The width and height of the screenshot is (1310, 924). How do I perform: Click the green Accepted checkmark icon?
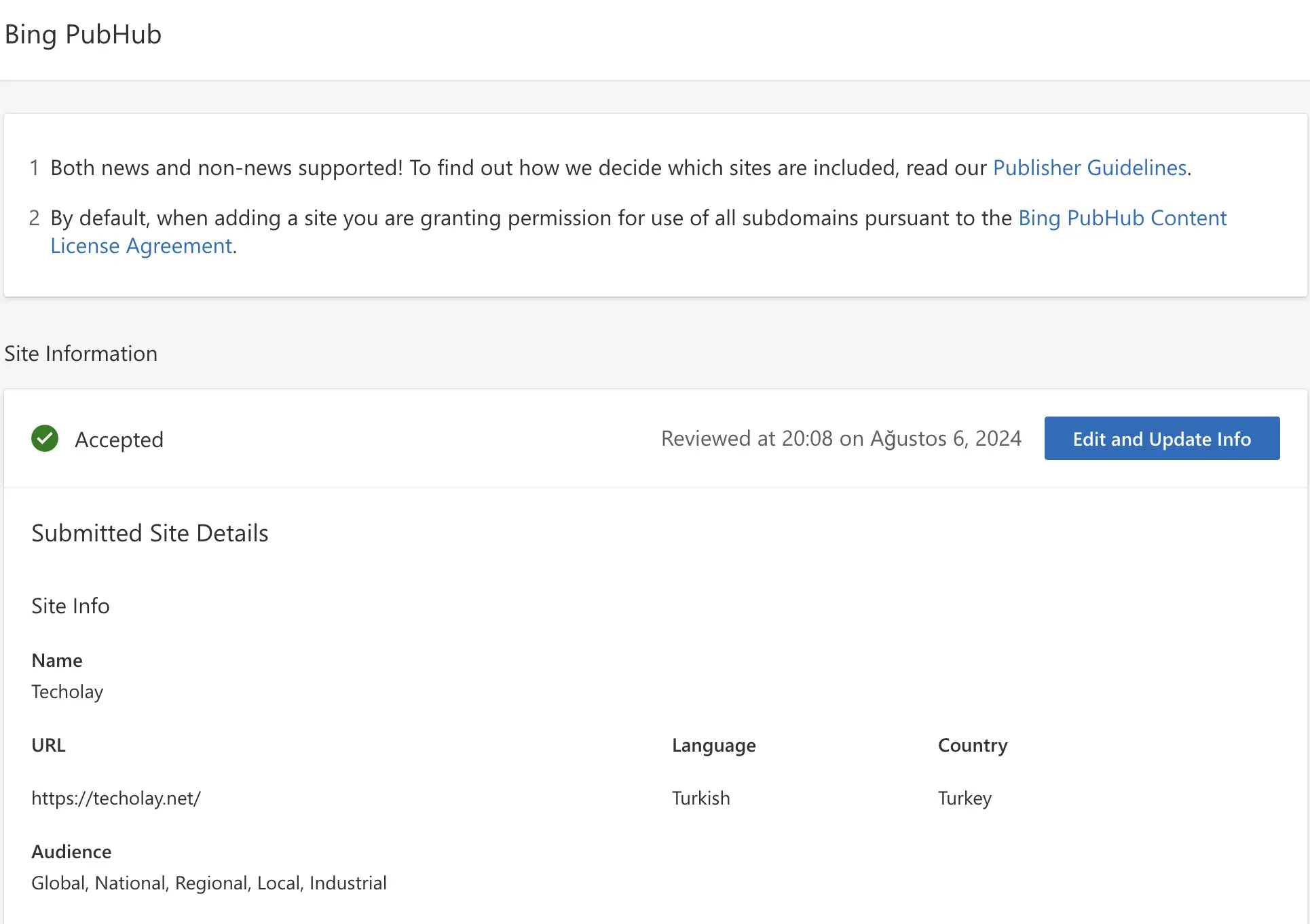[x=45, y=438]
